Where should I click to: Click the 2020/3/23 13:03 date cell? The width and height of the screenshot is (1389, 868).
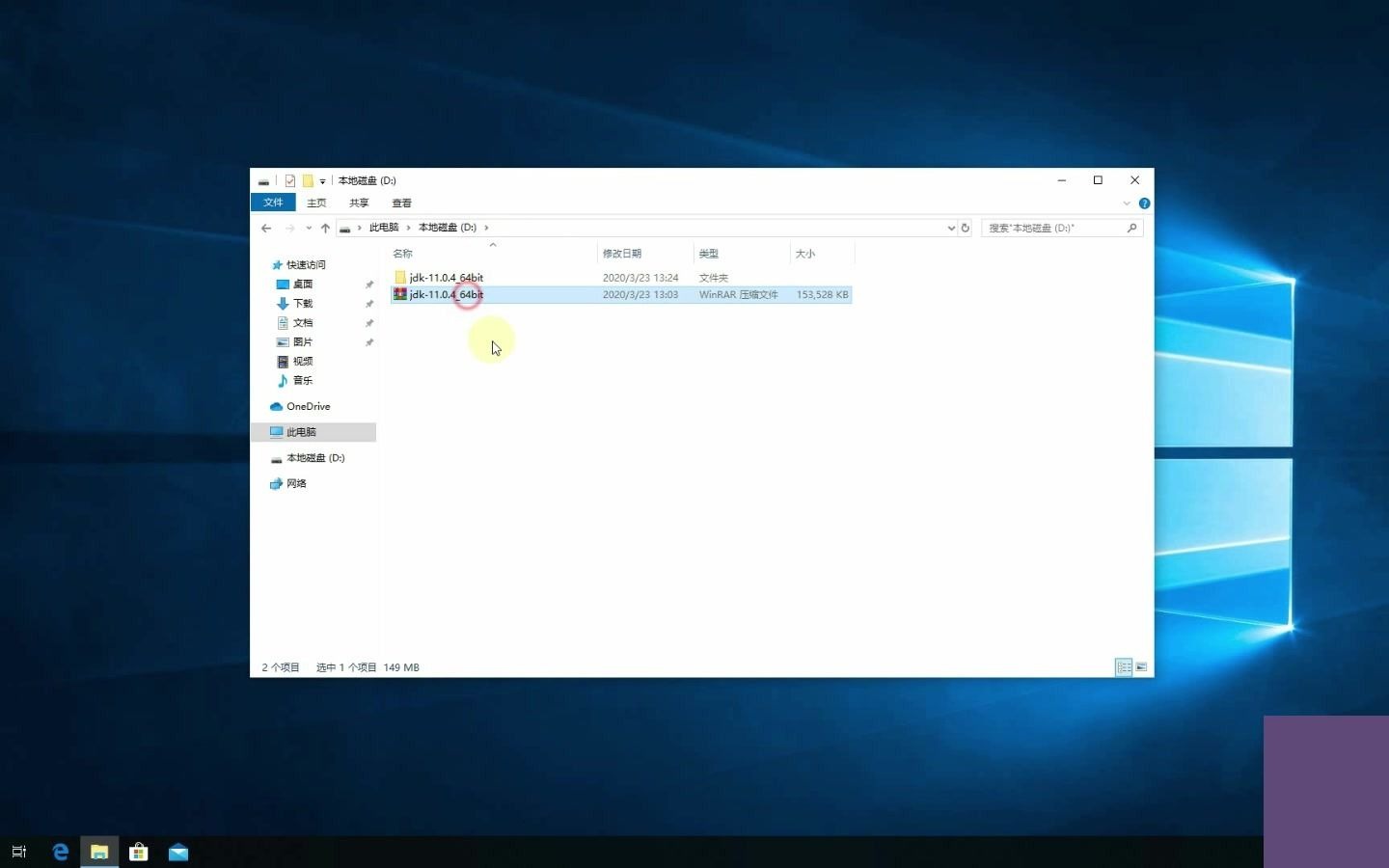[x=640, y=295]
